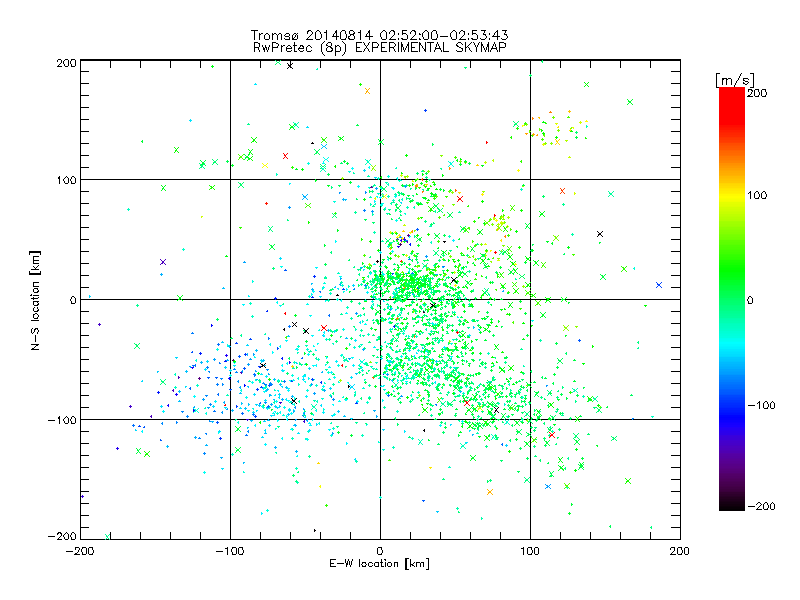Click the '[m/s]' colorbar unit label
Screen dimensions: 800x600
(735, 80)
